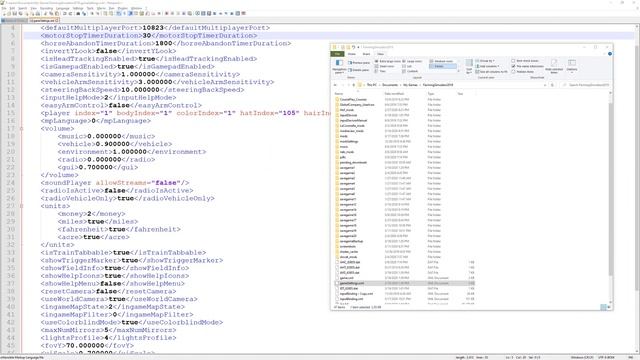Collapse the units node fold marker on line 27
Viewport: 640px width, 360px height.
[x=22, y=206]
